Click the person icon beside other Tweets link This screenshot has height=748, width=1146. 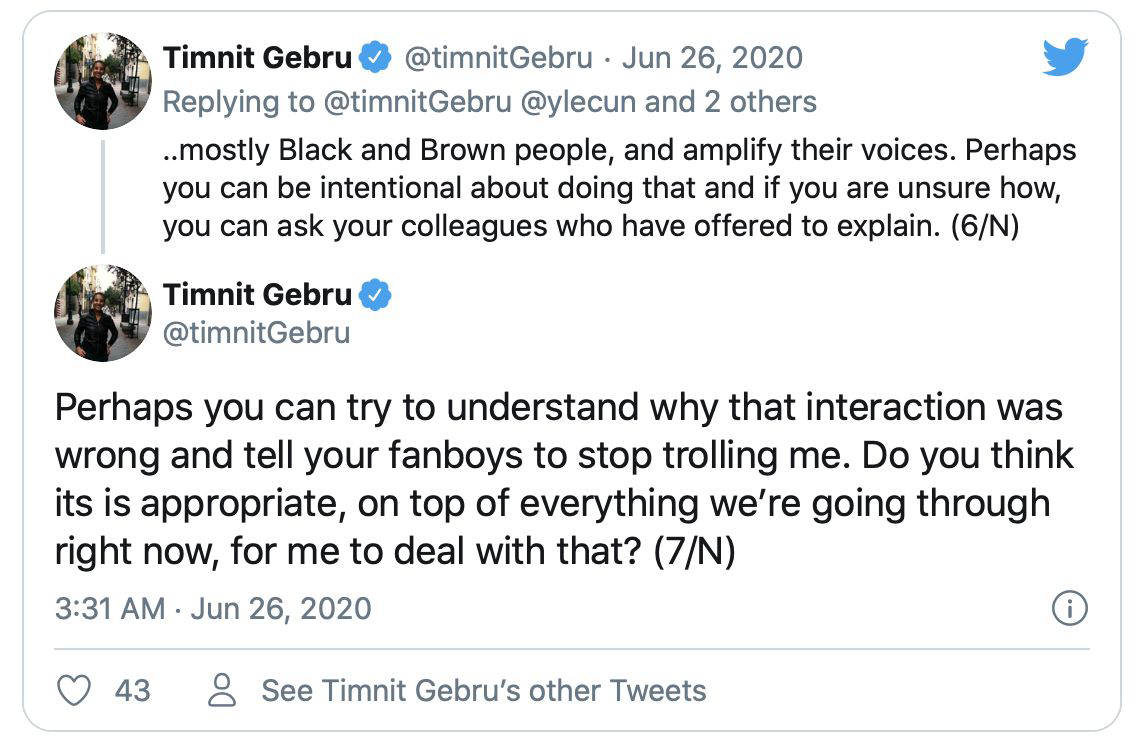click(x=221, y=690)
